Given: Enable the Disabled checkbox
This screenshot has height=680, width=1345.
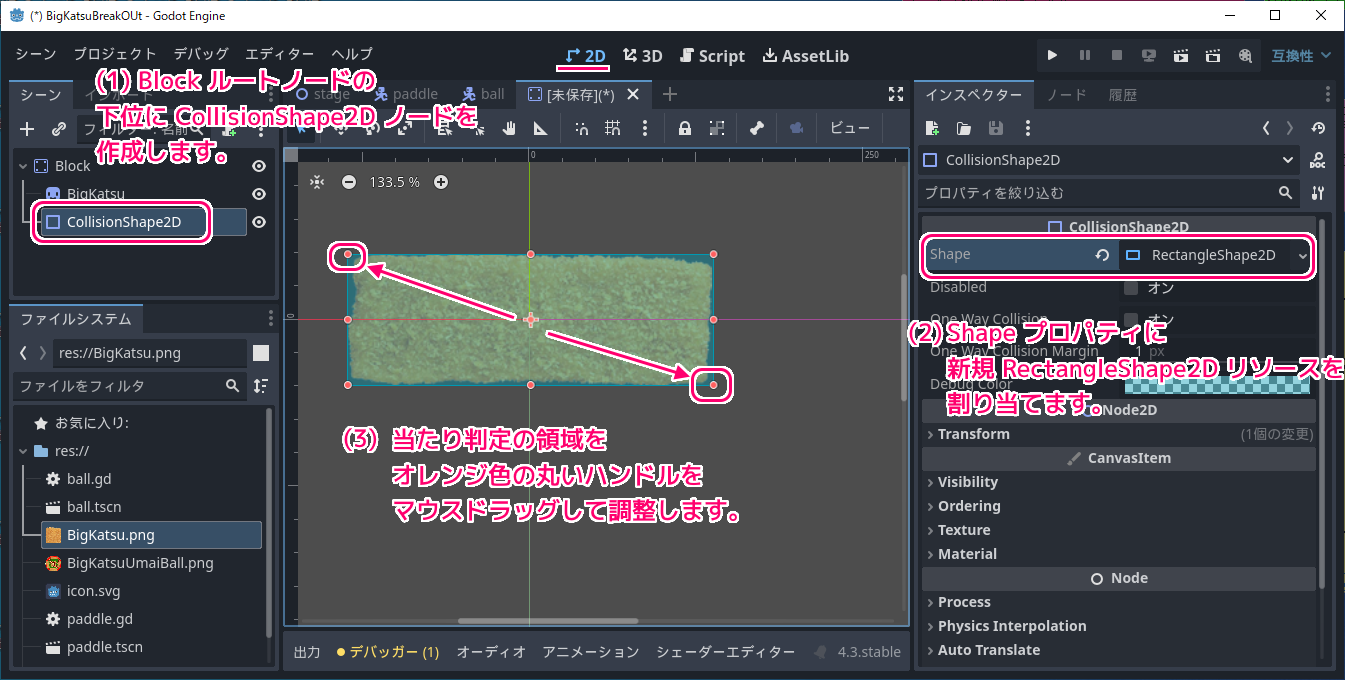Looking at the screenshot, I should [1131, 288].
